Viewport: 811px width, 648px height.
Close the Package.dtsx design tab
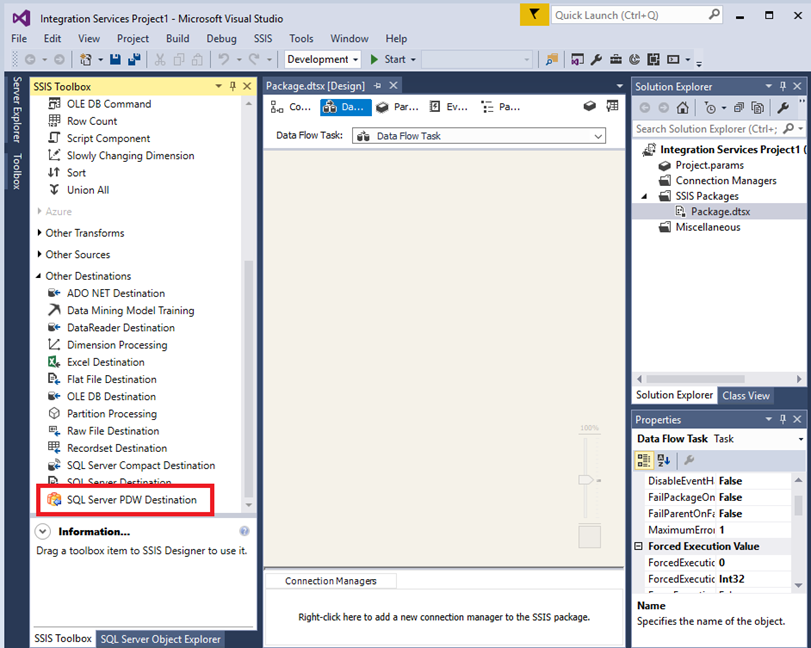[x=394, y=85]
